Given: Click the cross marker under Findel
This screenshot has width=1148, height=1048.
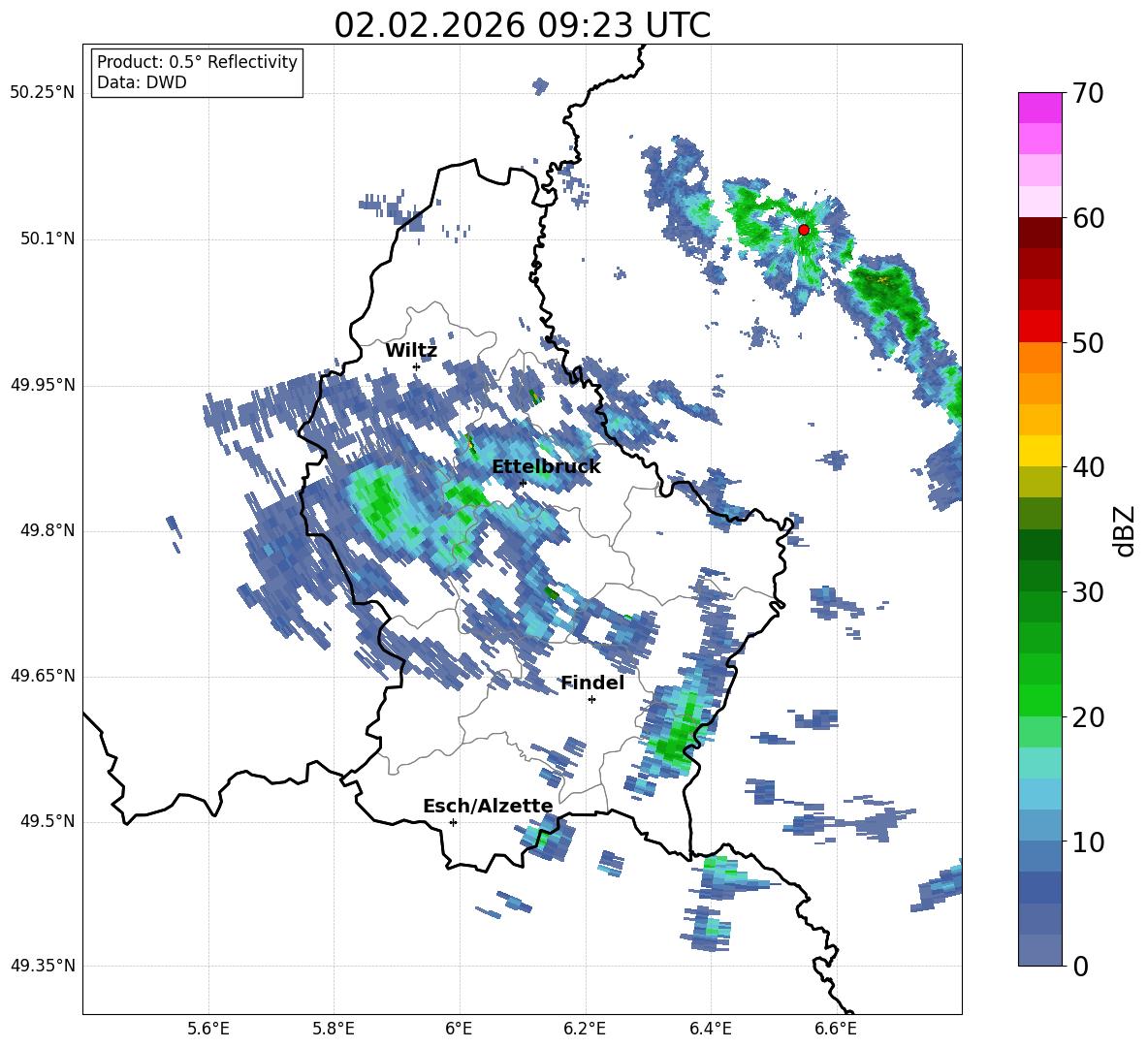Looking at the screenshot, I should [591, 700].
